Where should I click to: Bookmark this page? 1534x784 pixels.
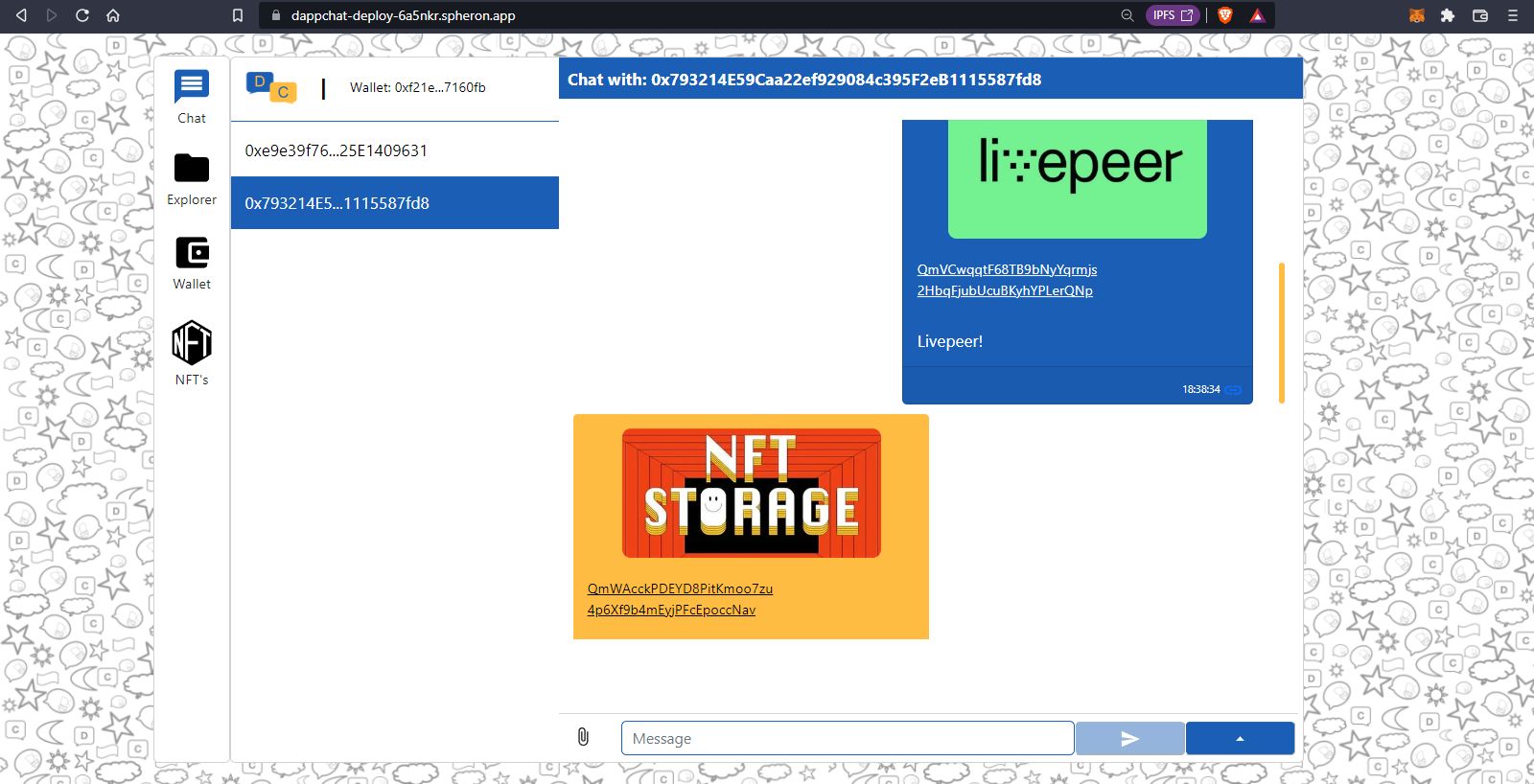238,15
